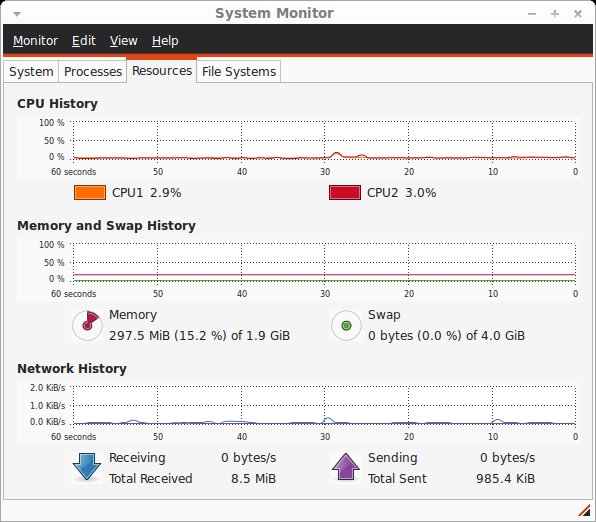Switch to the File Systems tab
596x522 pixels.
(x=239, y=71)
